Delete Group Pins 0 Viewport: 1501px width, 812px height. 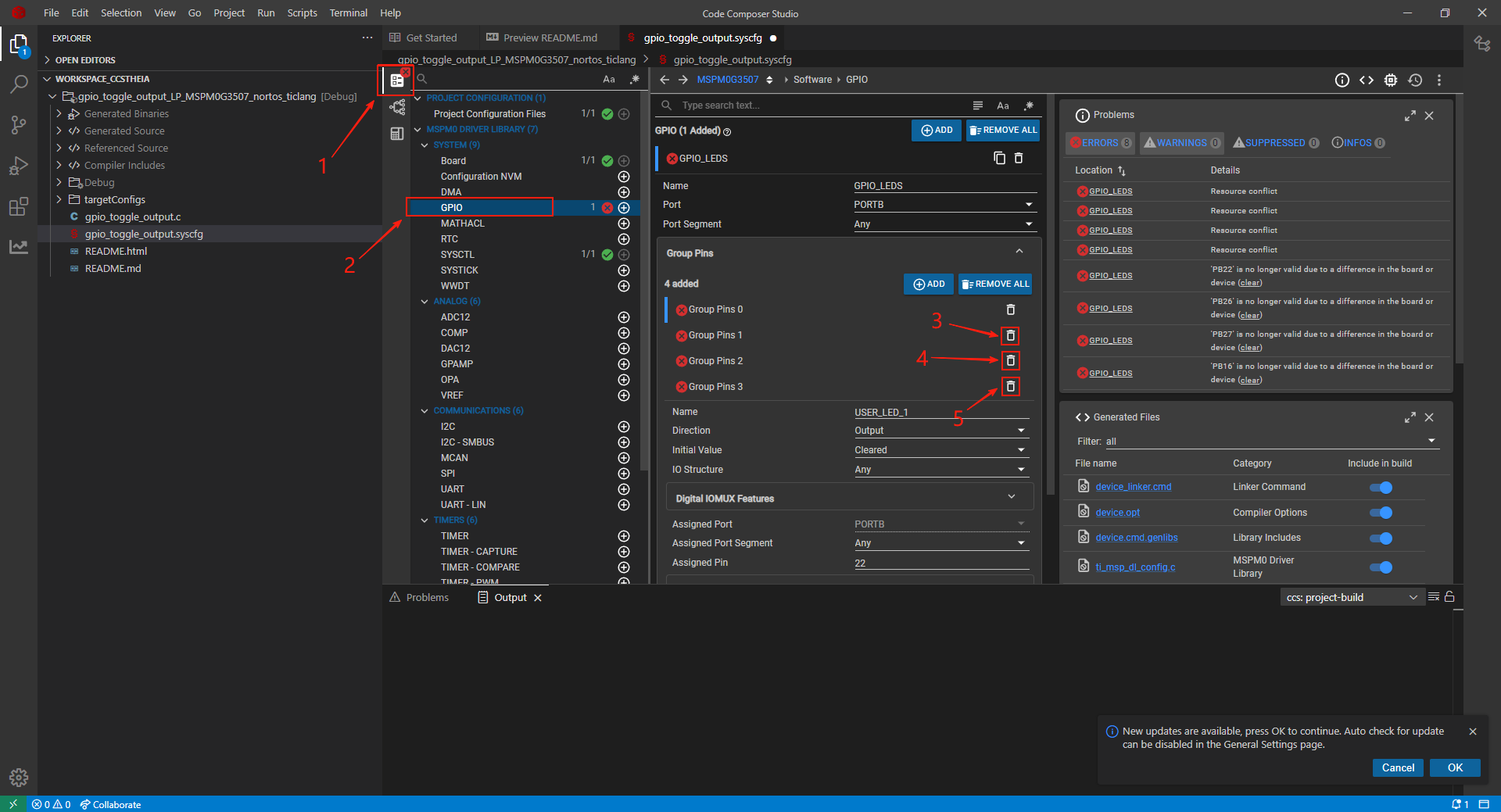pyautogui.click(x=1011, y=309)
